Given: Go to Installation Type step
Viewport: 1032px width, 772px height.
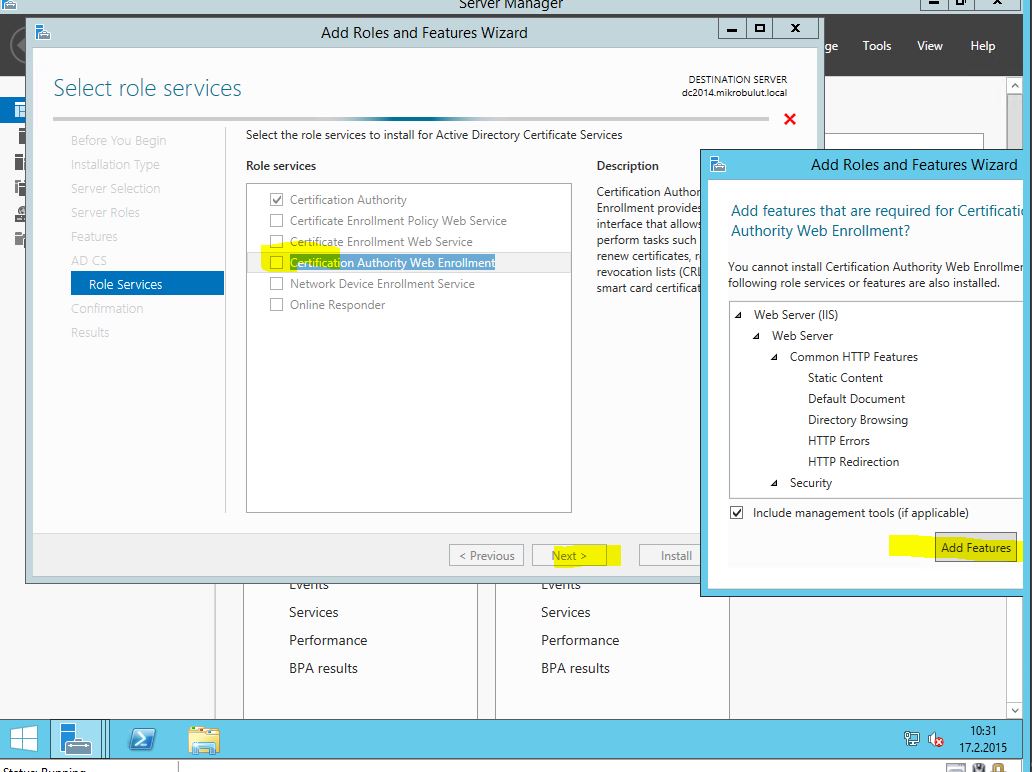Looking at the screenshot, I should (115, 165).
